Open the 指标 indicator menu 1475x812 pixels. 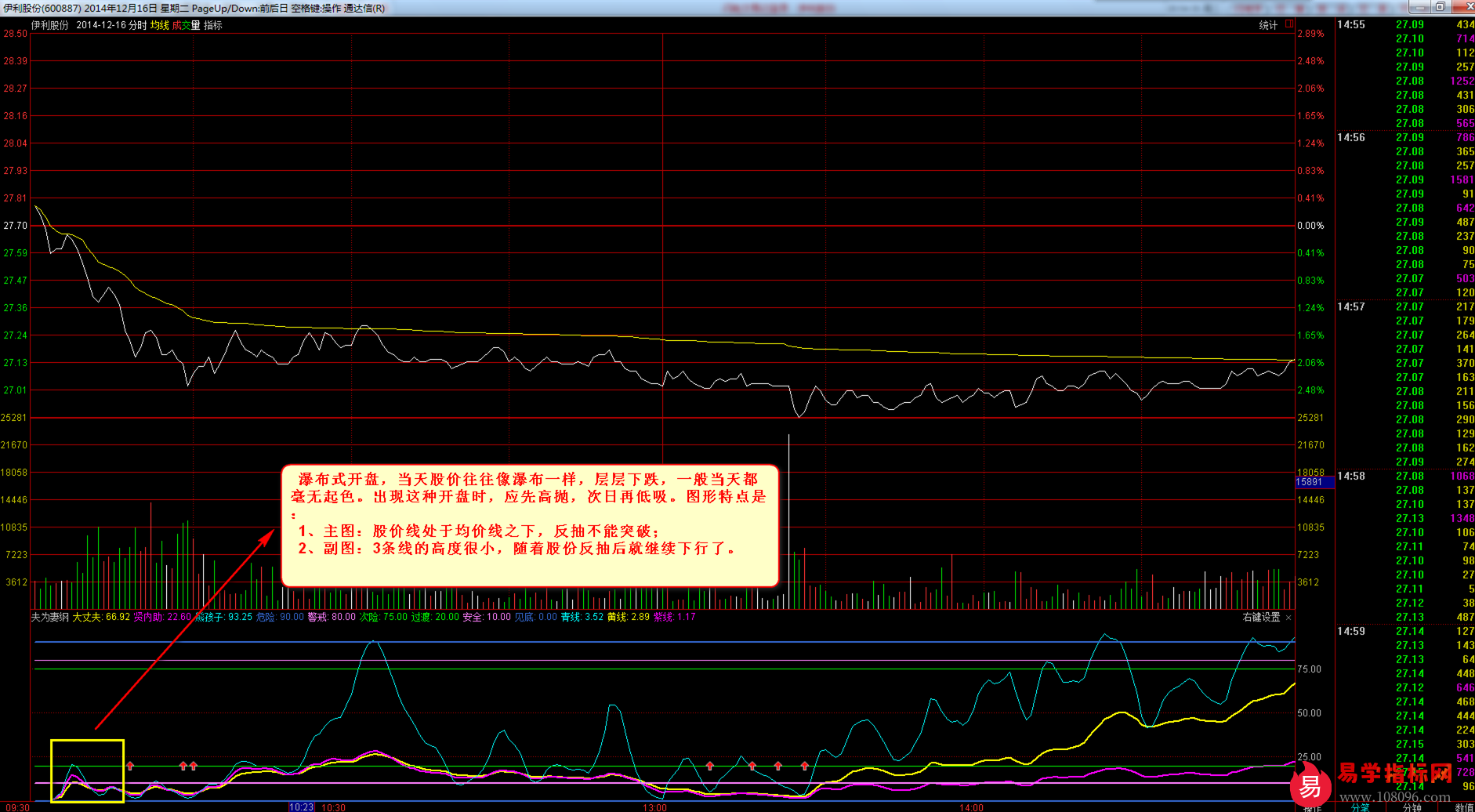coord(213,25)
